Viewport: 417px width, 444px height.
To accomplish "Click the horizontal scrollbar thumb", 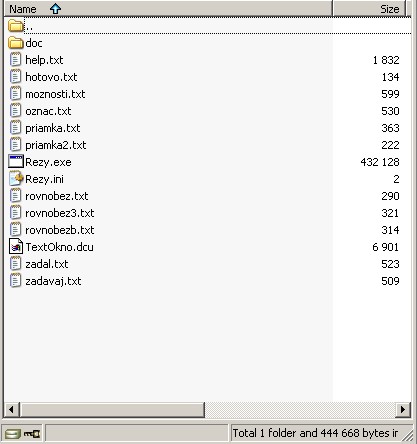I will tap(112, 409).
